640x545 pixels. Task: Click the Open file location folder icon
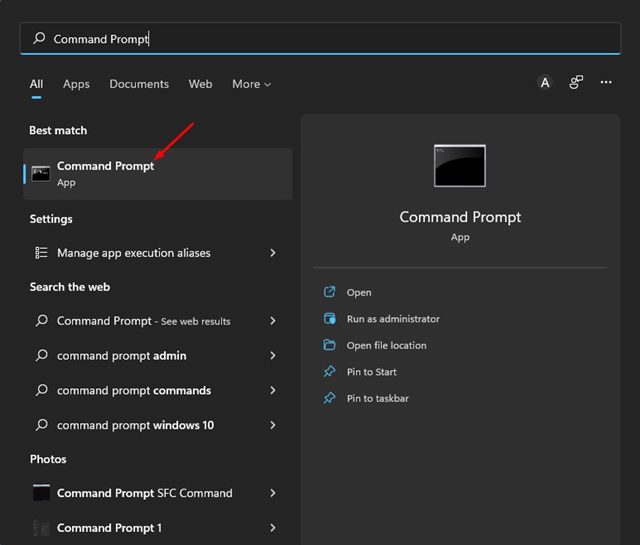pyautogui.click(x=329, y=345)
